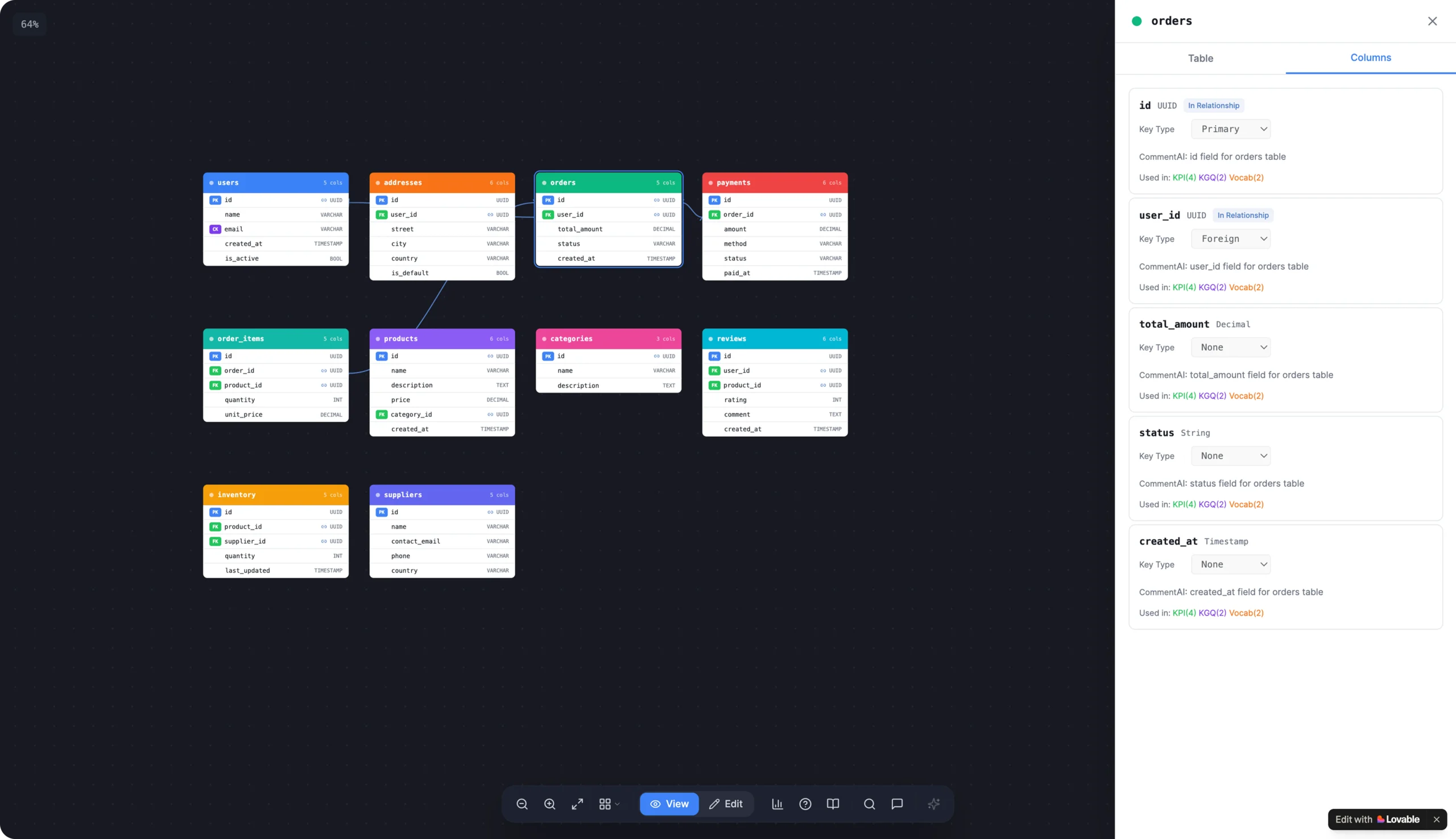Open Key Type dropdown showing Foreign
Viewport: 1456px width, 839px height.
coord(1231,238)
